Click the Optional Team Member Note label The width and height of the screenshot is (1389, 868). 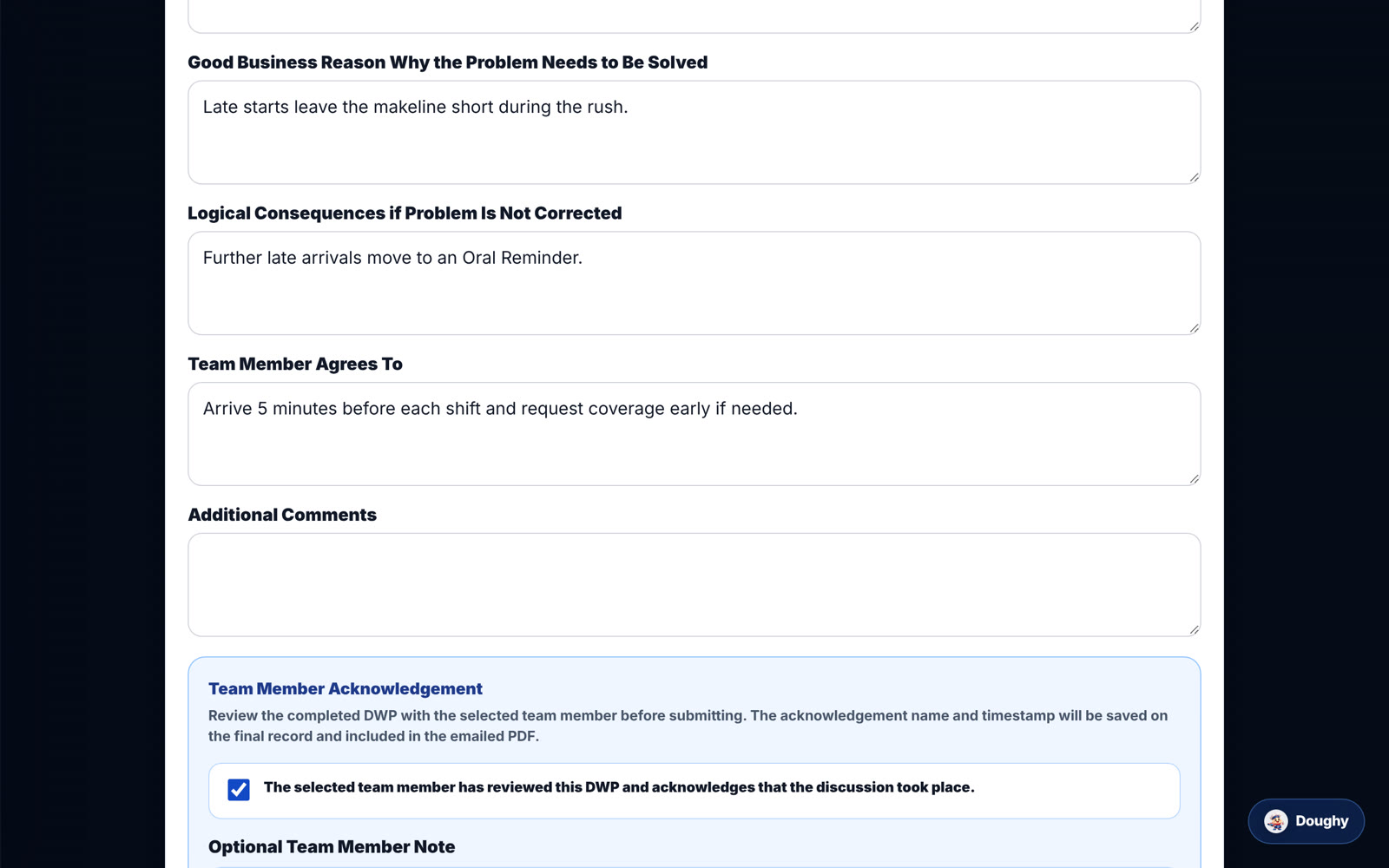click(x=332, y=846)
